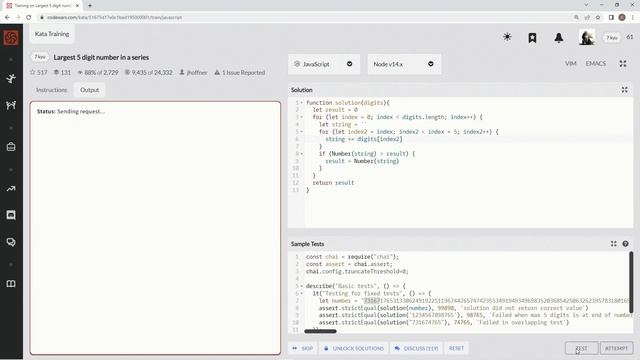Screen dimensions: 640x360
Task: Switch to the Output tab
Action: point(89,90)
